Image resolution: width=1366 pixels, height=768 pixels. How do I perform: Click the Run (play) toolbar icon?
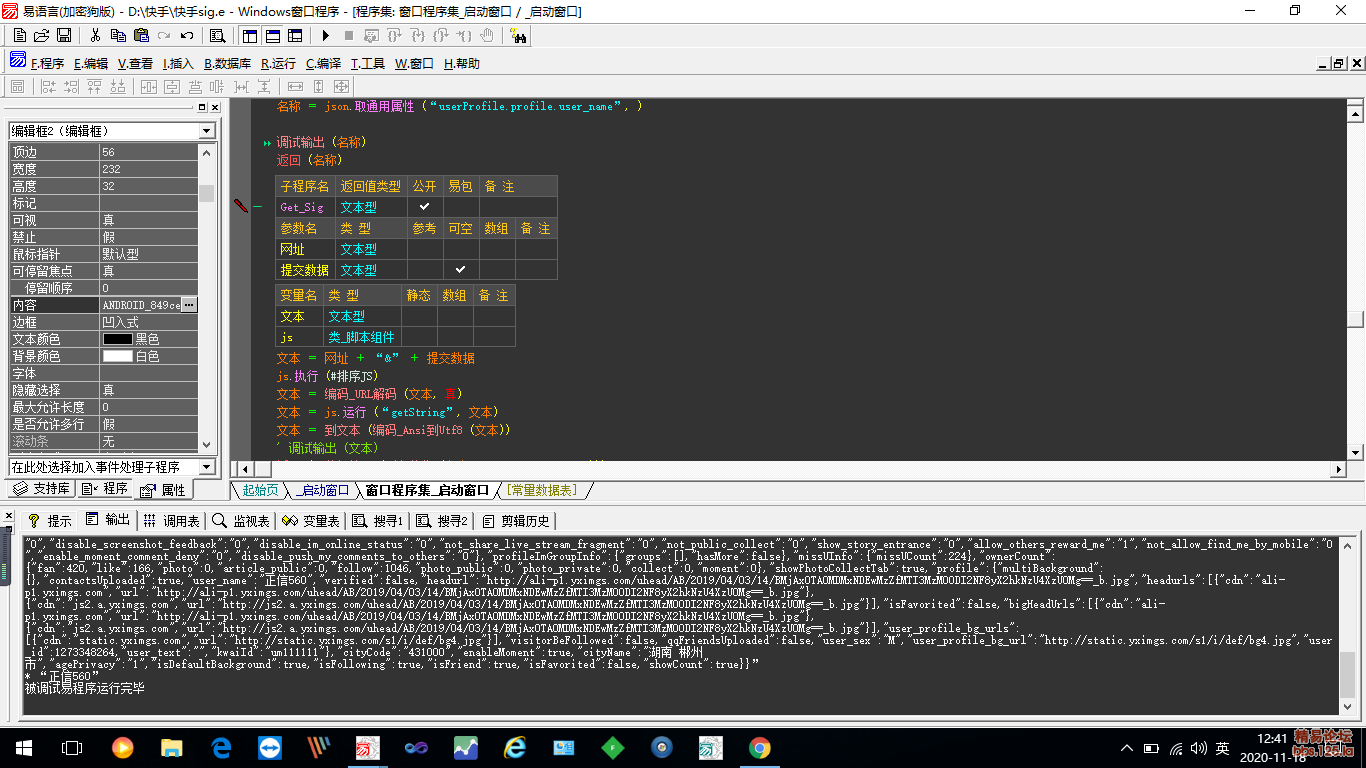[x=325, y=36]
